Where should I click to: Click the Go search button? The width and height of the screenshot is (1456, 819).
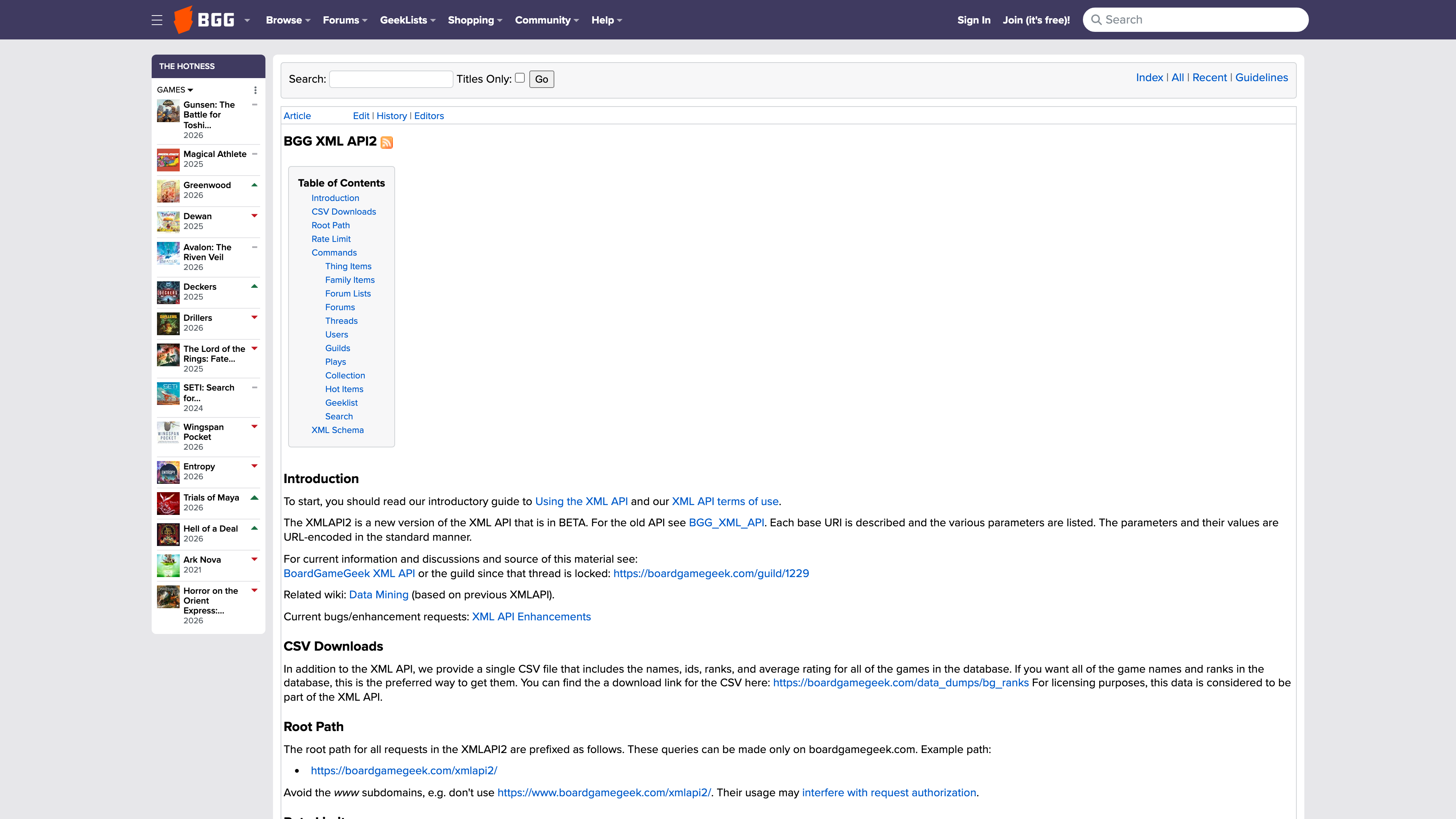pos(541,79)
